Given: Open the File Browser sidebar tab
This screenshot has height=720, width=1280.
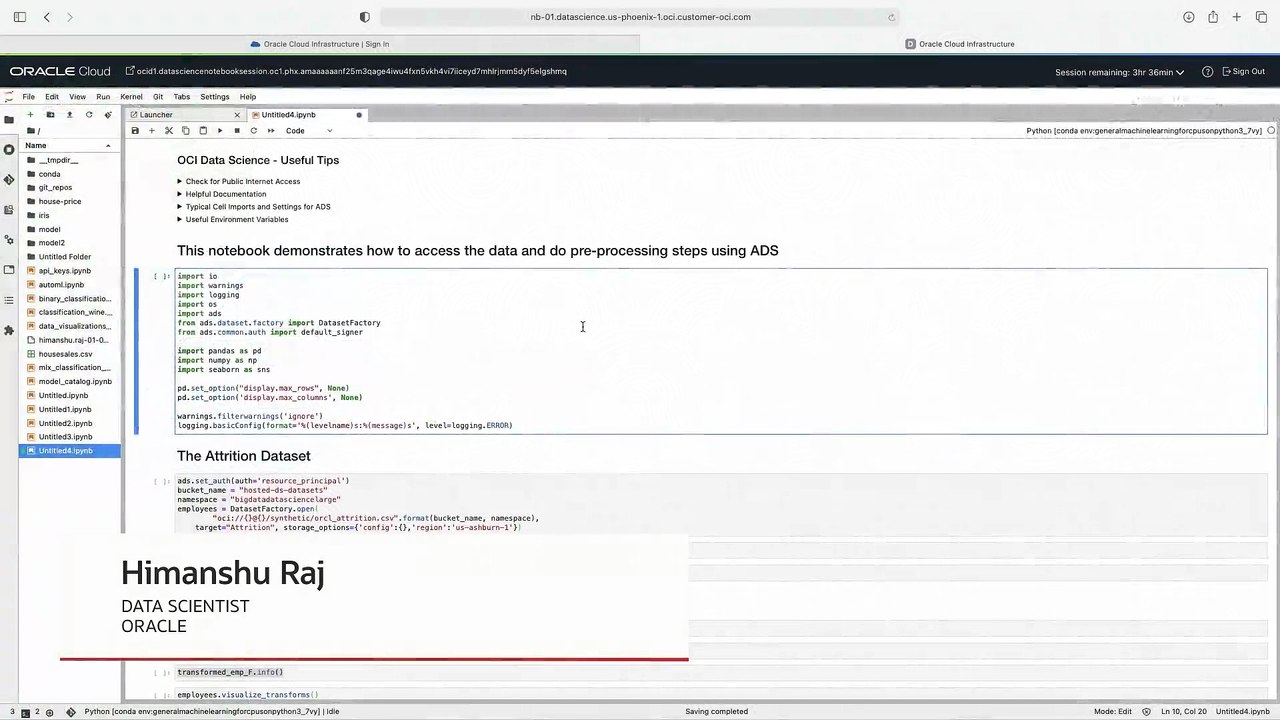Looking at the screenshot, I should [9, 119].
